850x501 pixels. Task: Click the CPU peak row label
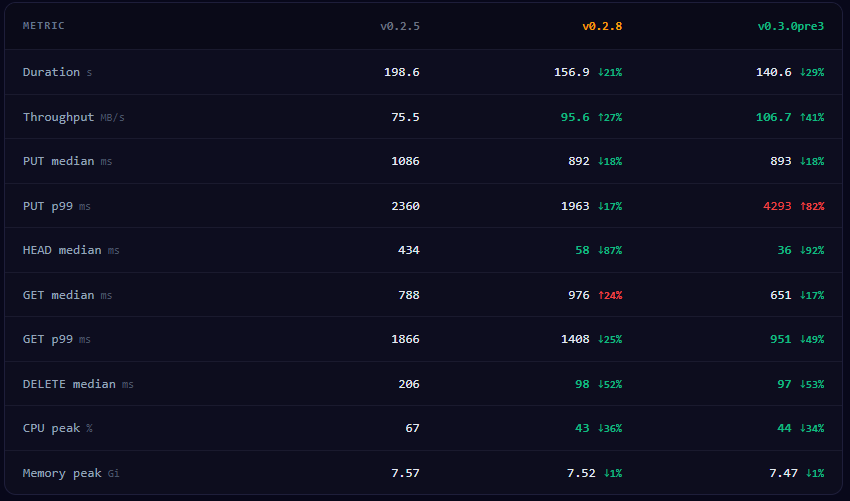tap(51, 428)
